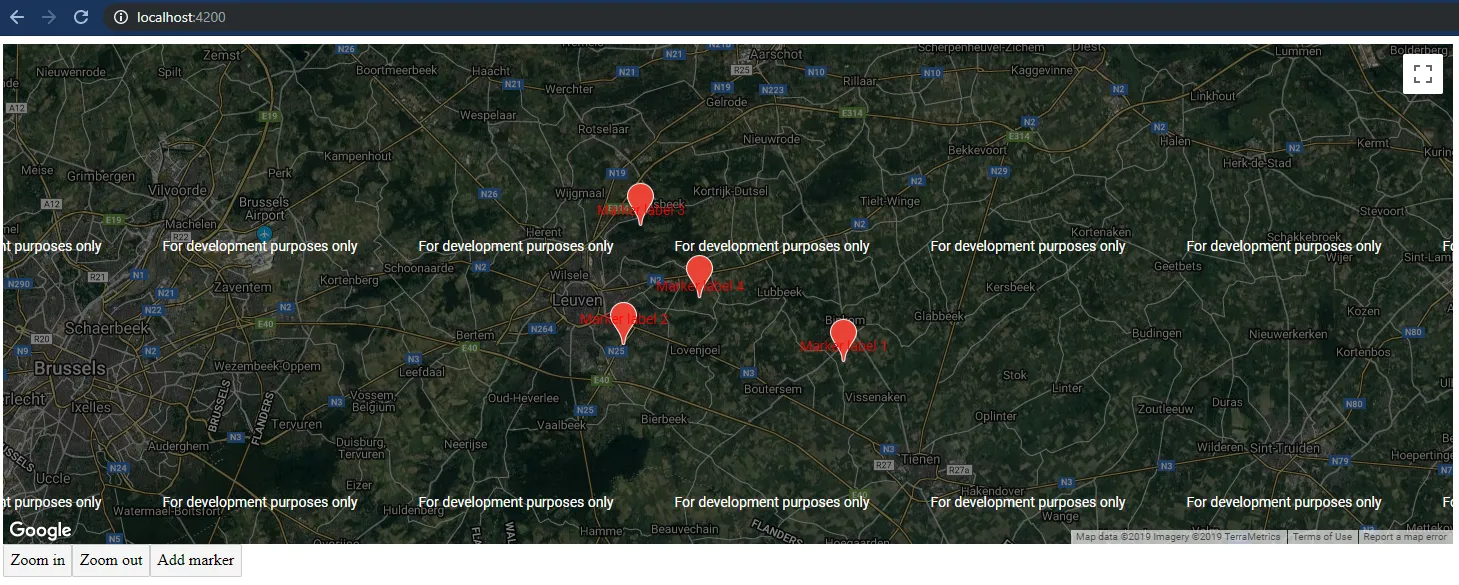Select the Marker label 1 pin
Image resolution: width=1459 pixels, height=585 pixels.
click(843, 340)
